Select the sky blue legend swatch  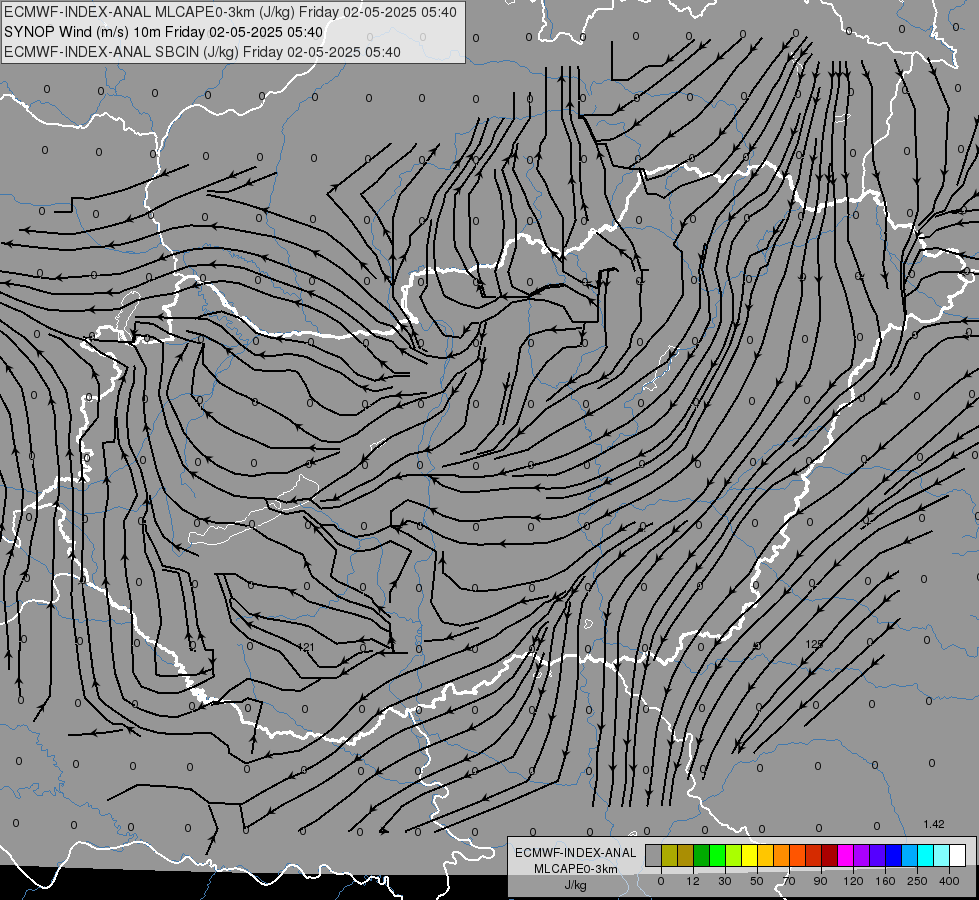(910, 856)
